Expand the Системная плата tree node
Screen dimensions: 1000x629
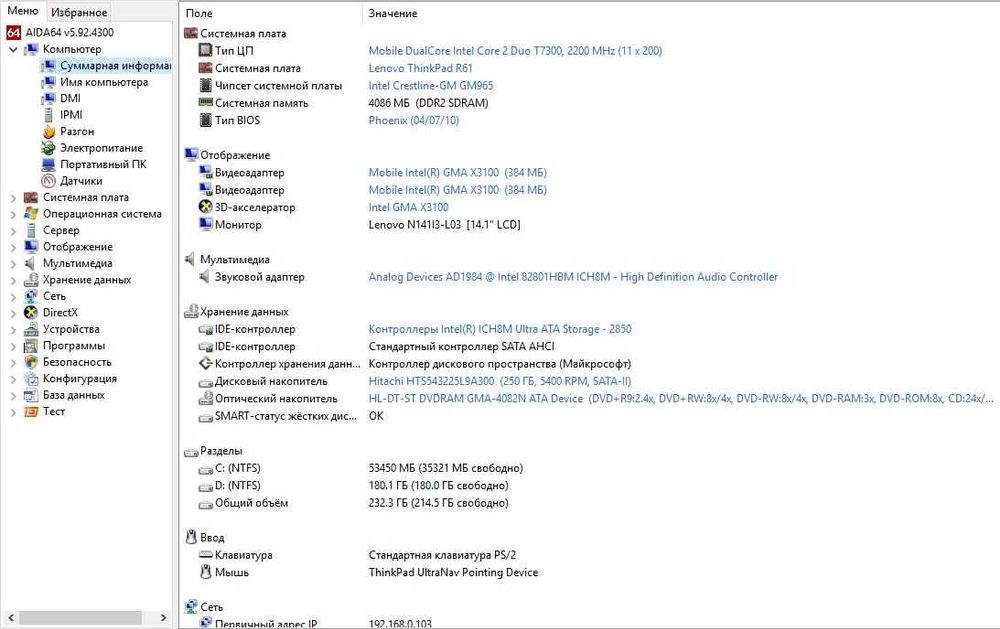pos(13,198)
